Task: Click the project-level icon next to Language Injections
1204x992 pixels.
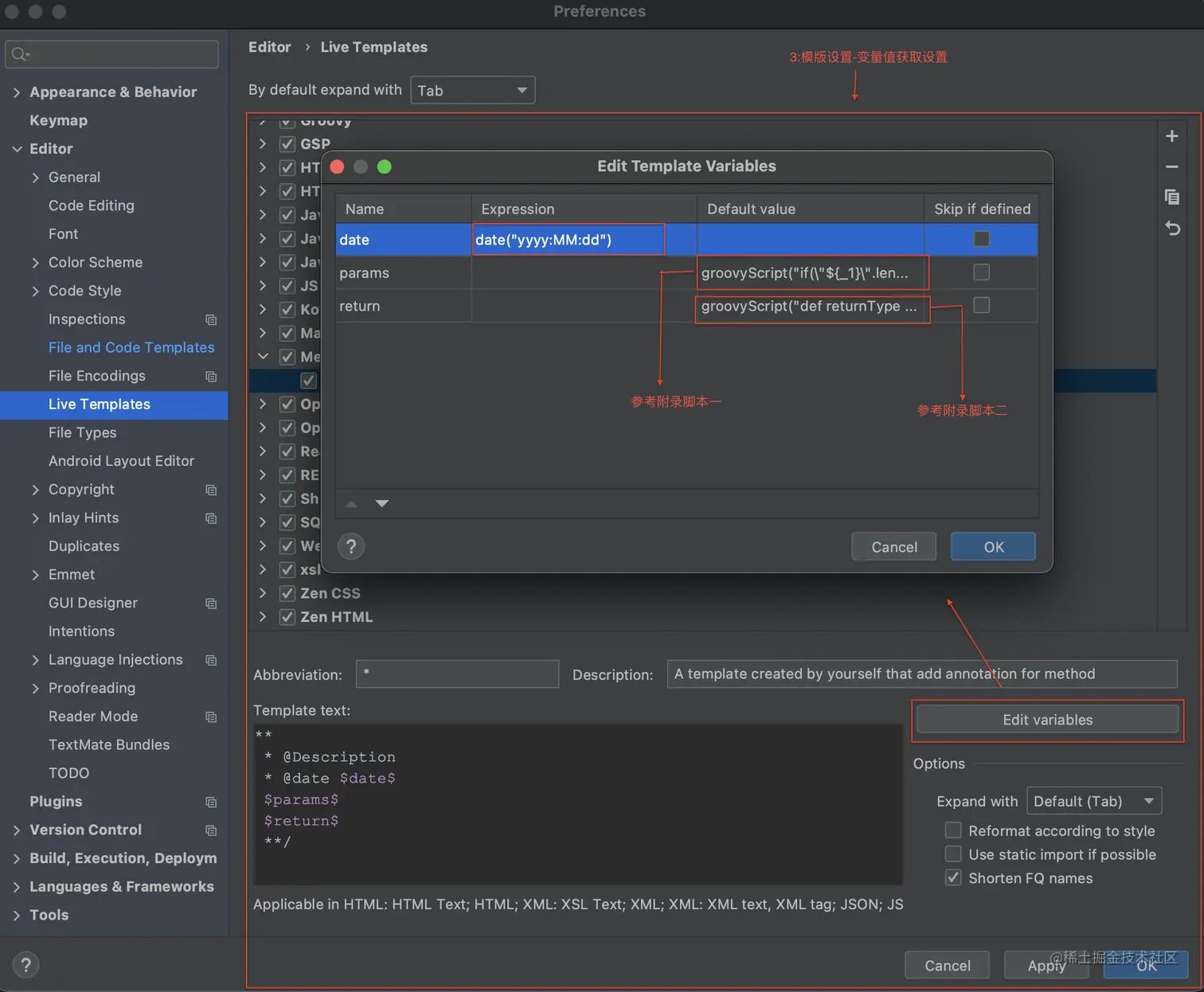Action: (211, 660)
